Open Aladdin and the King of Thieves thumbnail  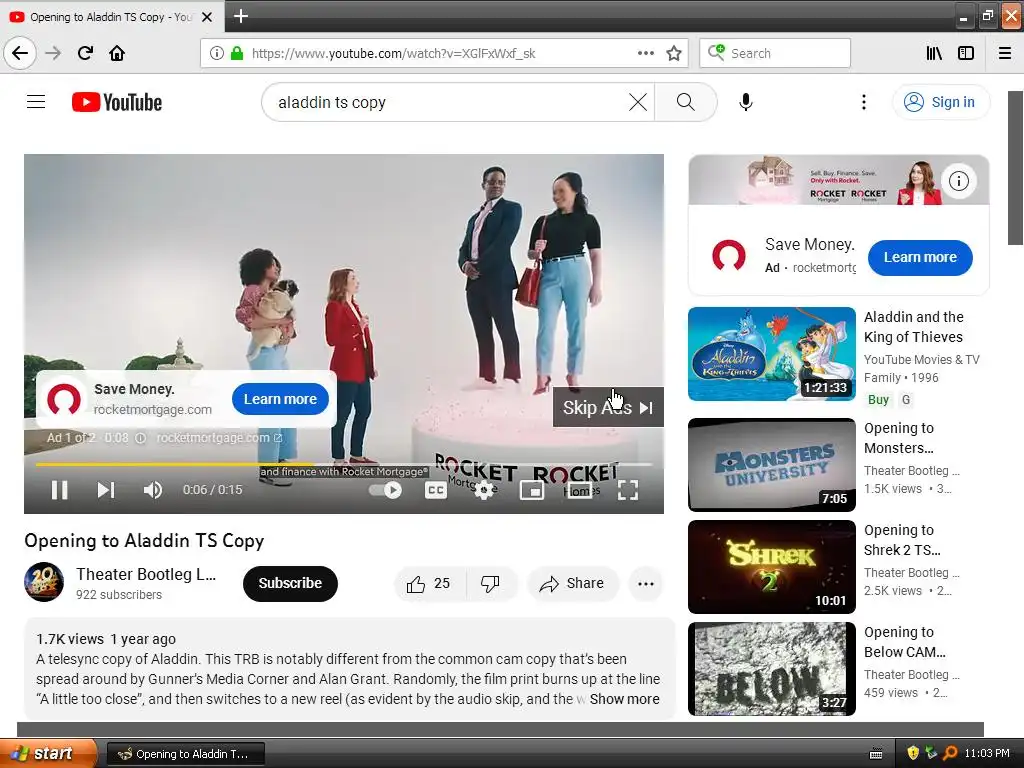tap(771, 353)
